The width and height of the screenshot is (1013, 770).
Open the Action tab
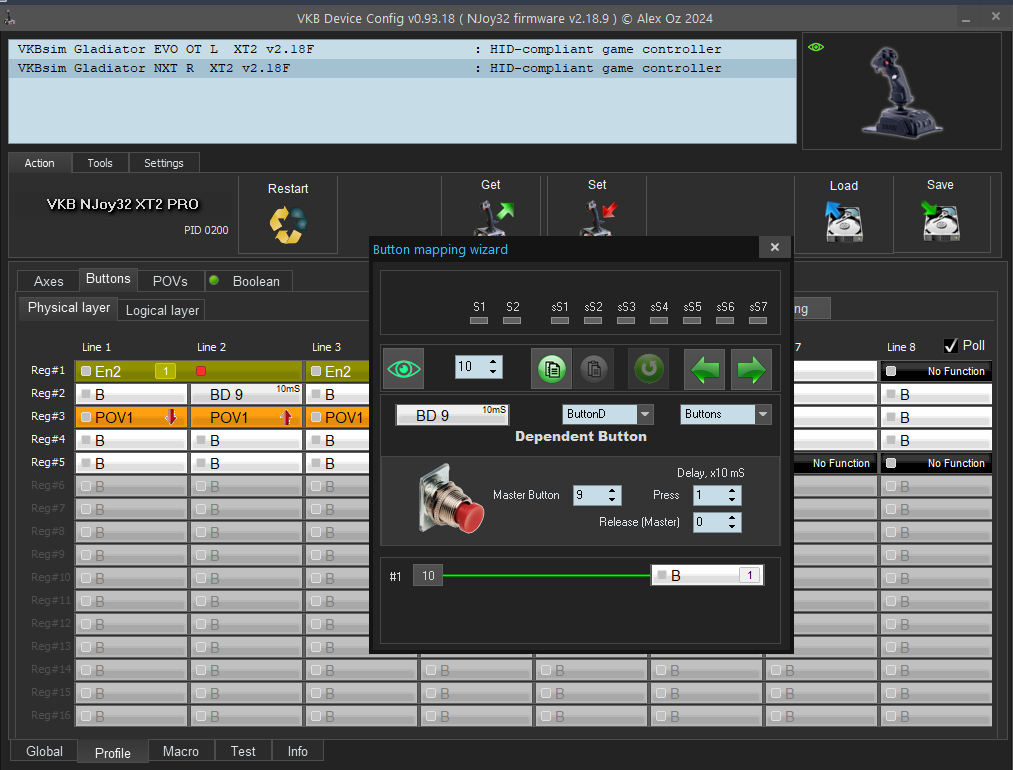tap(39, 163)
